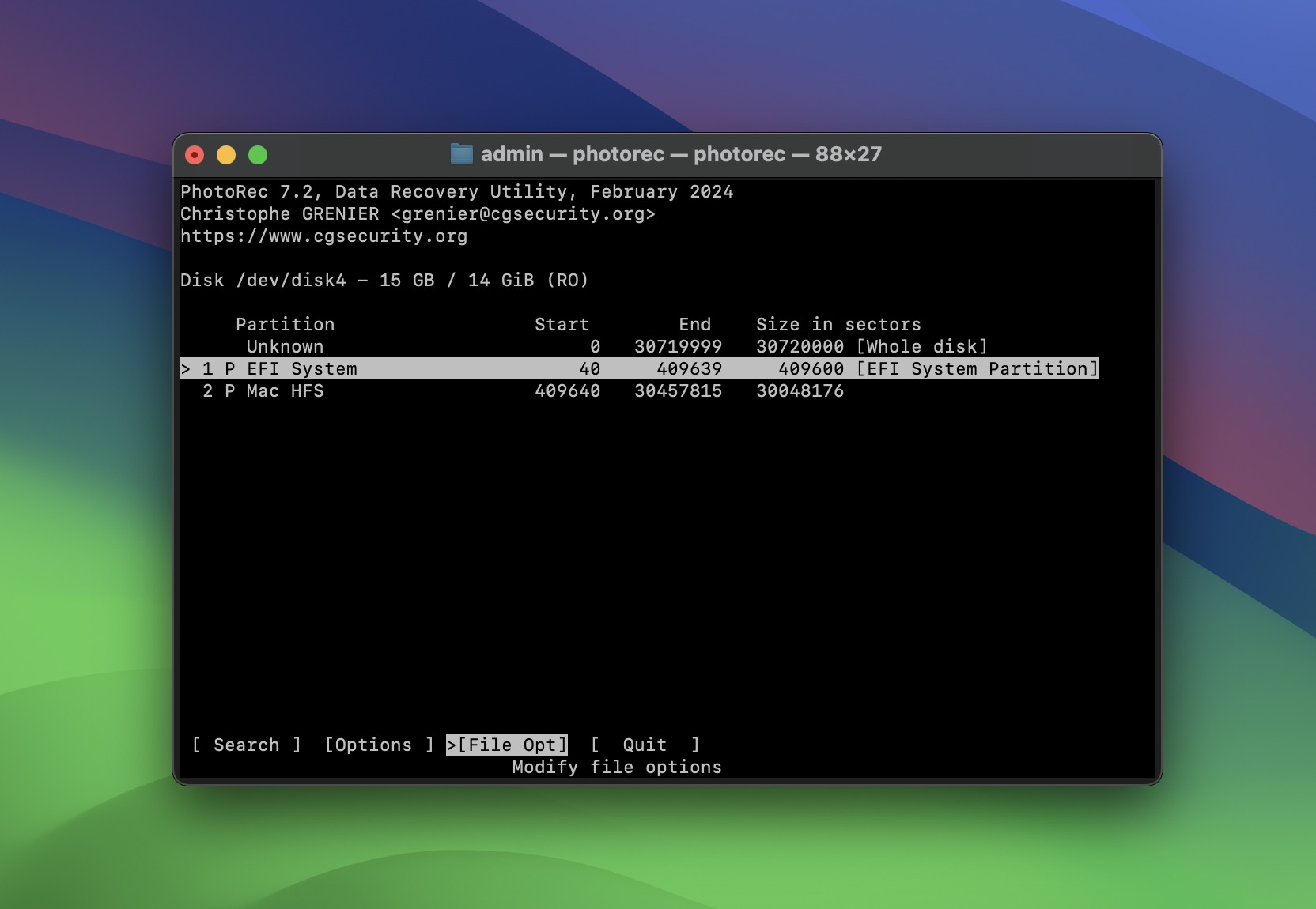Click the 30720000 whole disk size value
Image resolution: width=1316 pixels, height=909 pixels.
[800, 346]
